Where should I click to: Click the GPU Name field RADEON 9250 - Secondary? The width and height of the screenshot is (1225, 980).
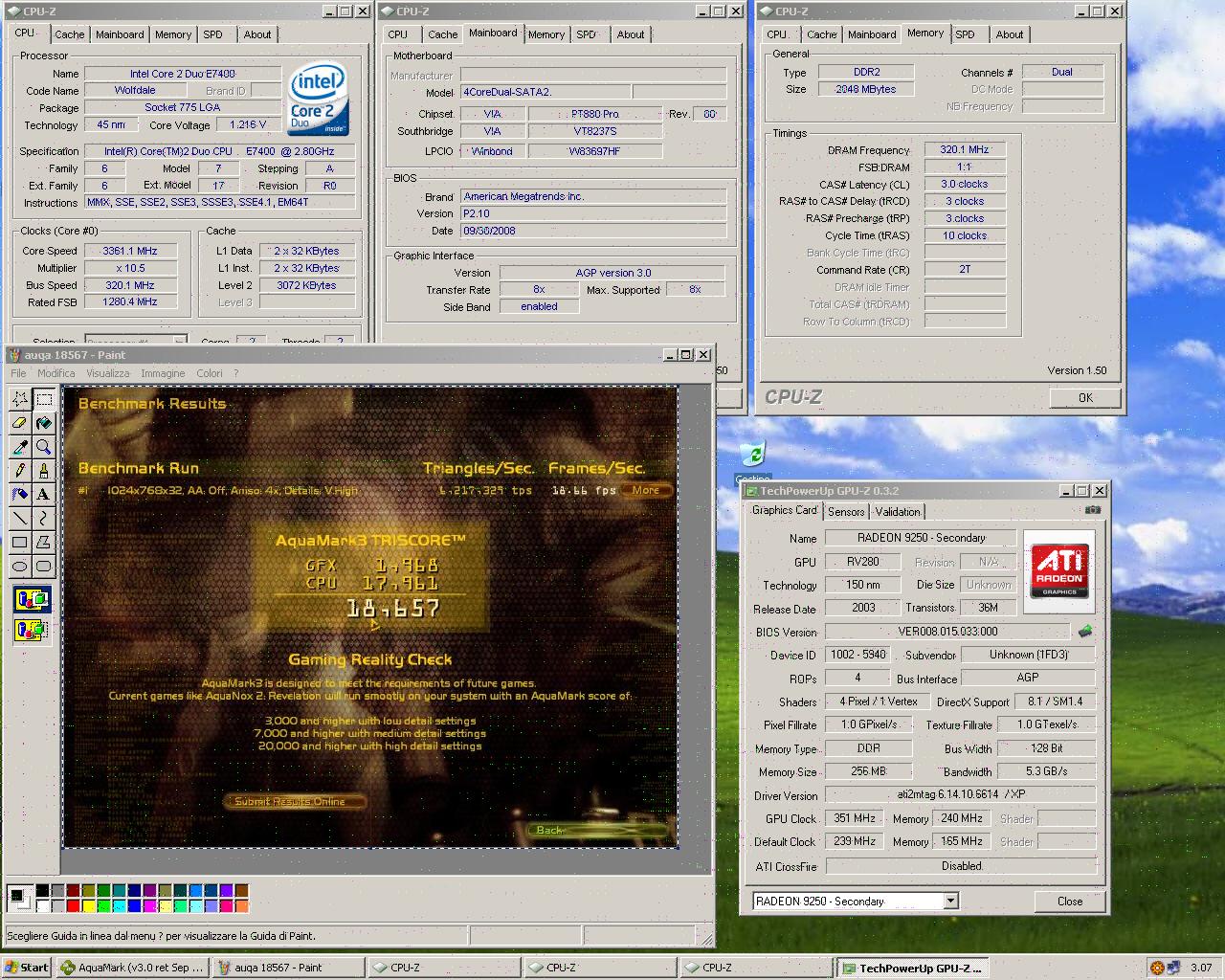tap(921, 538)
